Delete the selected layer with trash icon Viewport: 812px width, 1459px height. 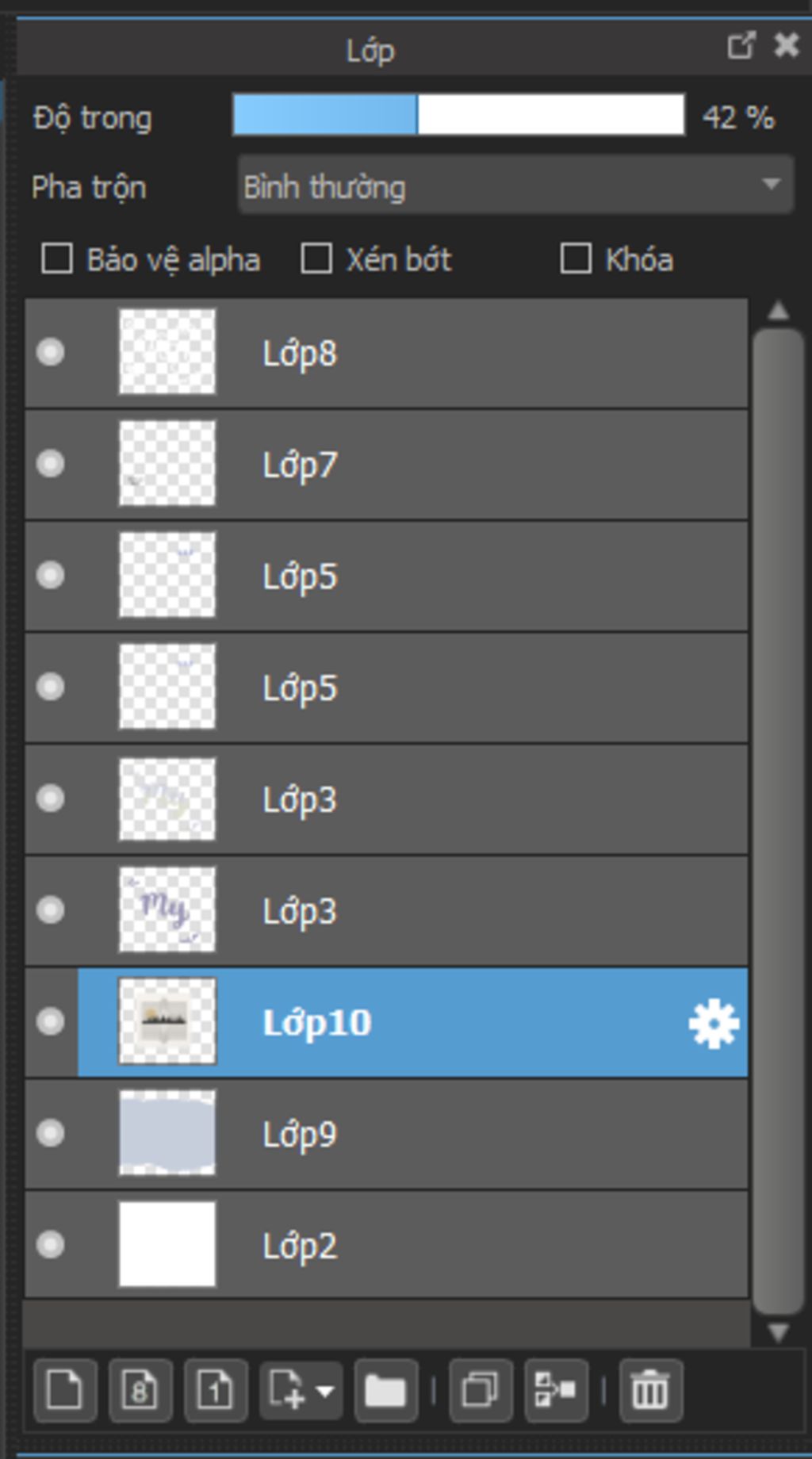pyautogui.click(x=650, y=1390)
